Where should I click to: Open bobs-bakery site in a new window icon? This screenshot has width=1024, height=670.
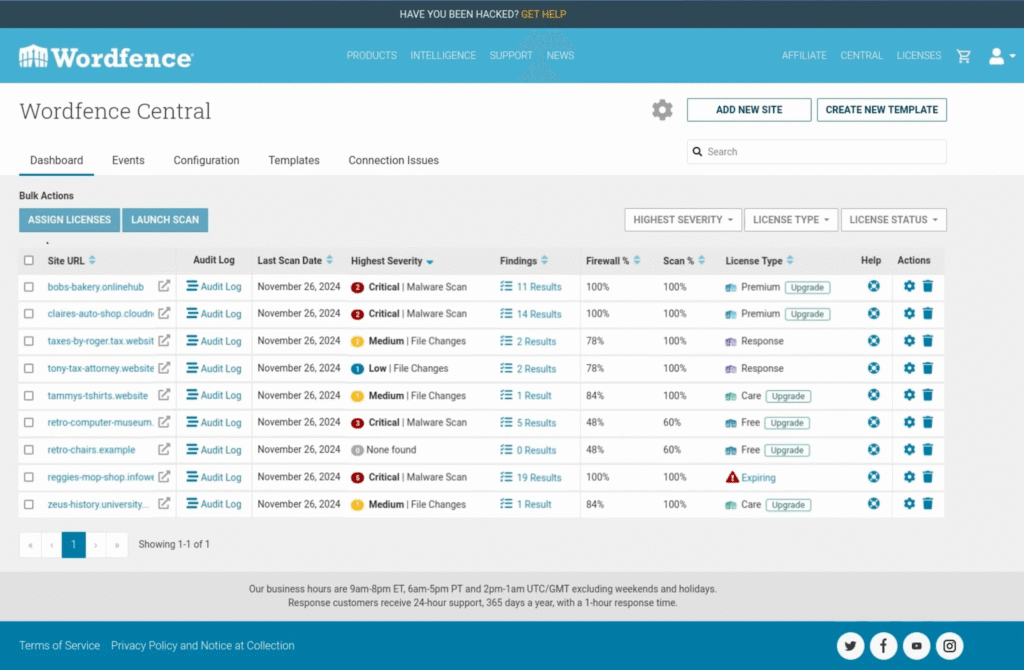coord(164,286)
